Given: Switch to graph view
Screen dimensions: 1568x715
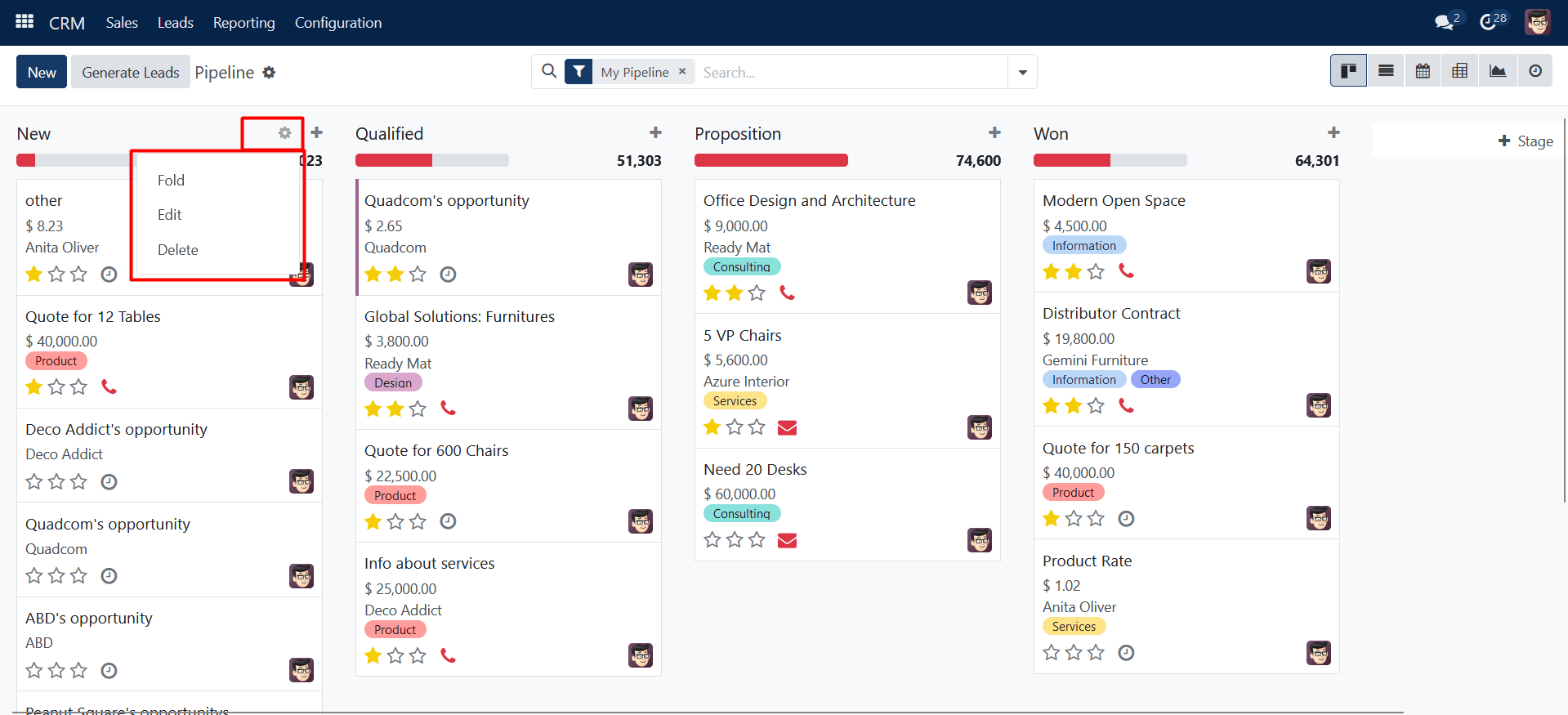Looking at the screenshot, I should [x=1497, y=71].
